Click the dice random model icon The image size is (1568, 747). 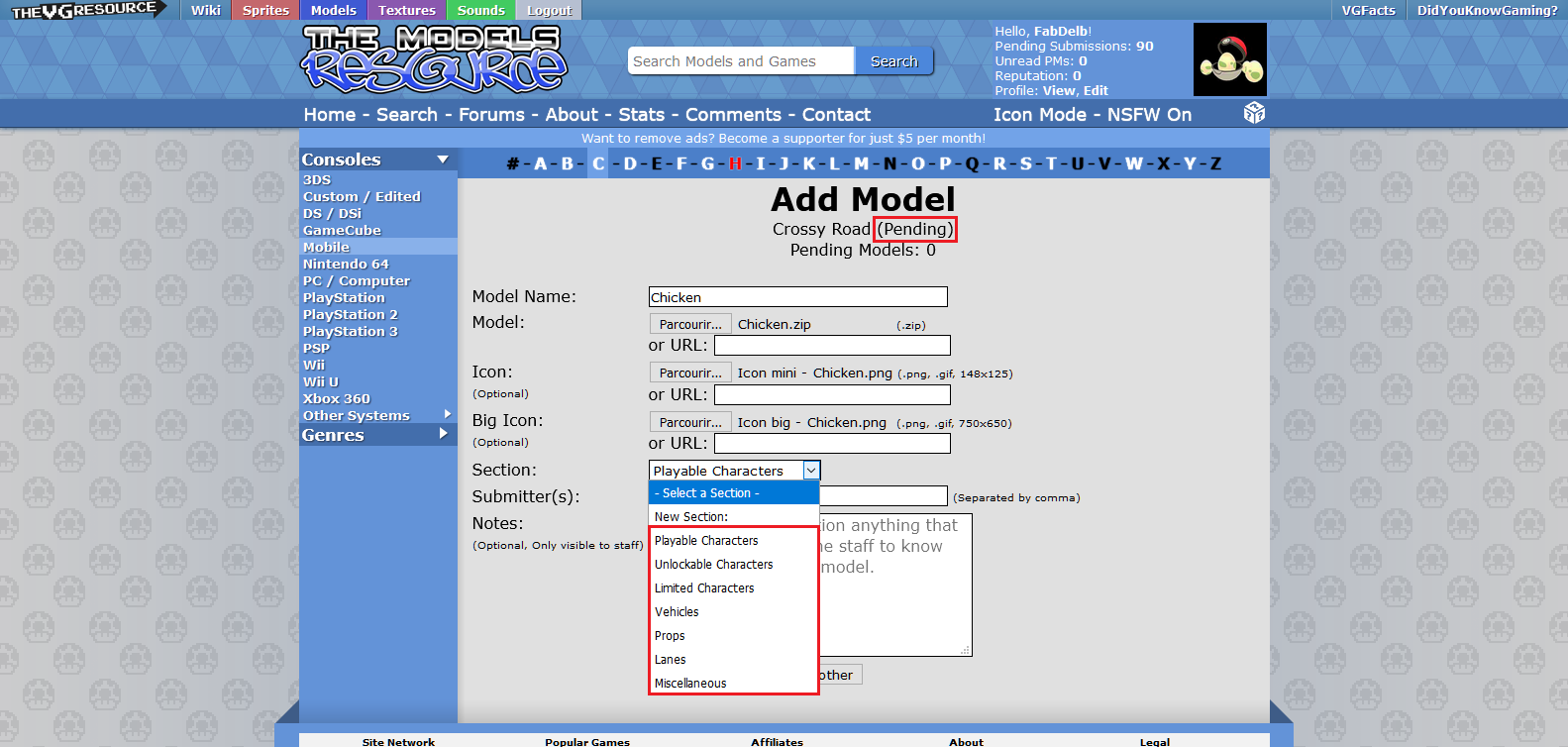[1254, 113]
